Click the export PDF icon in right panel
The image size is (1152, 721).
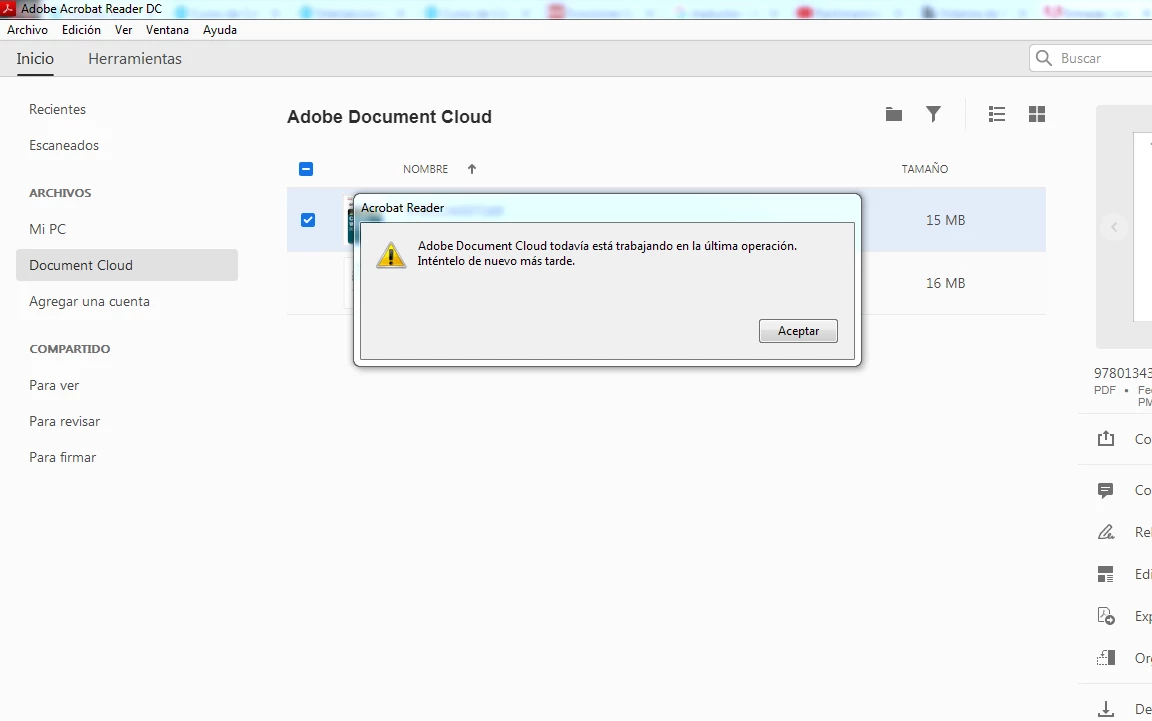pyautogui.click(x=1106, y=616)
